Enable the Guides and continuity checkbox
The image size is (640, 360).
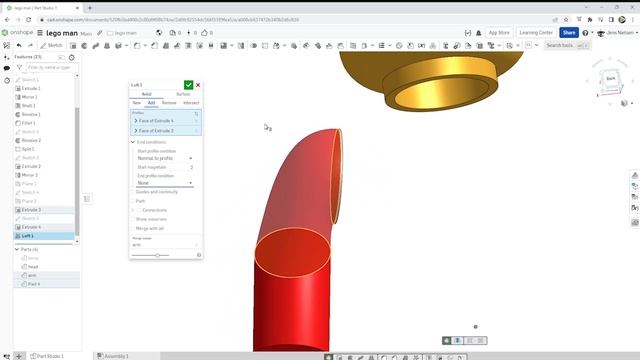(x=133, y=192)
